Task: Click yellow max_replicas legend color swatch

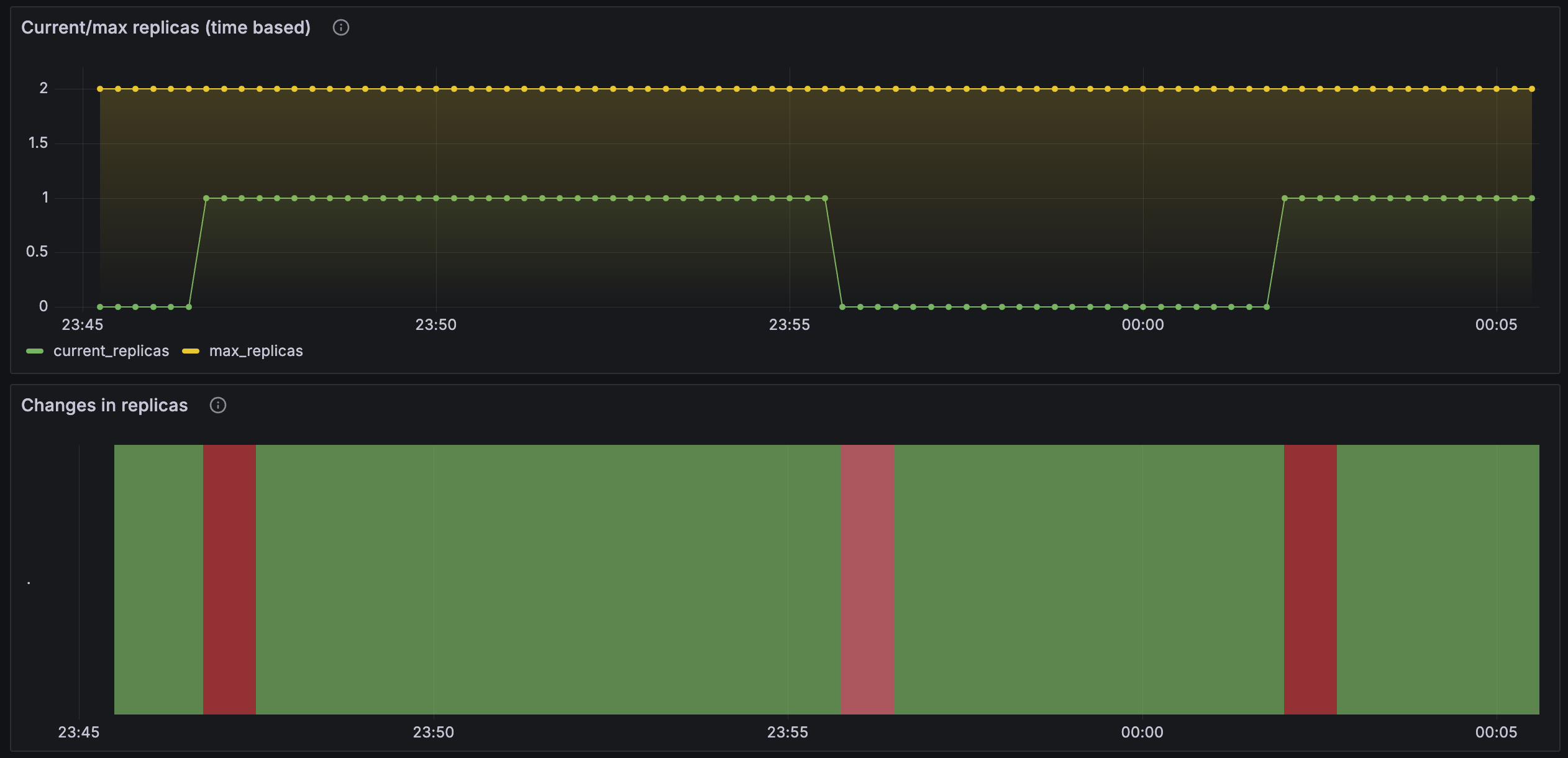Action: pyautogui.click(x=190, y=352)
